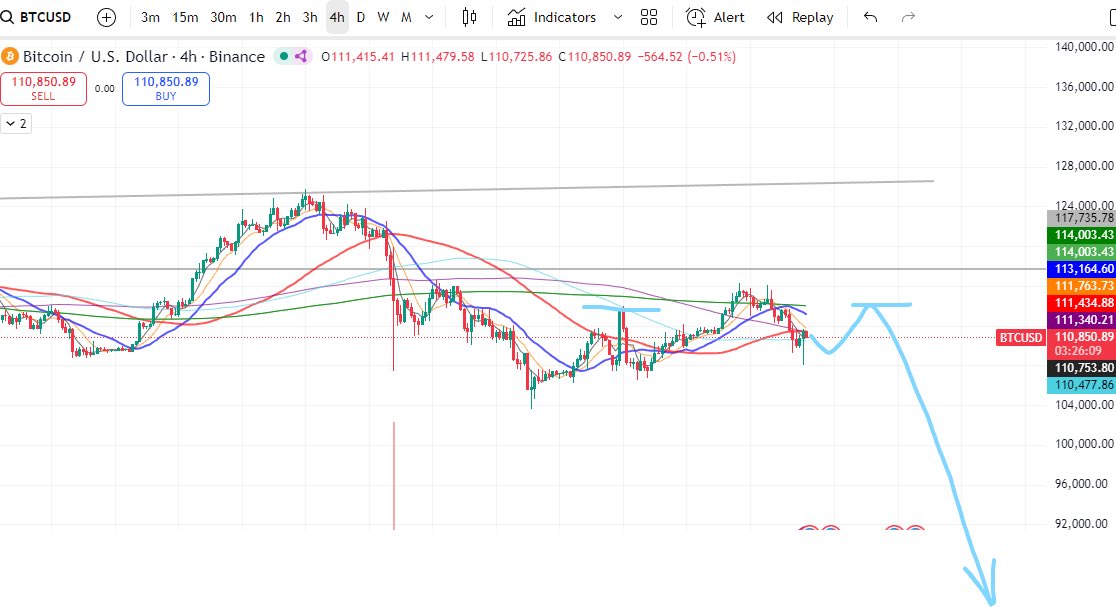Collapse the indicator legend showing 2

point(16,124)
